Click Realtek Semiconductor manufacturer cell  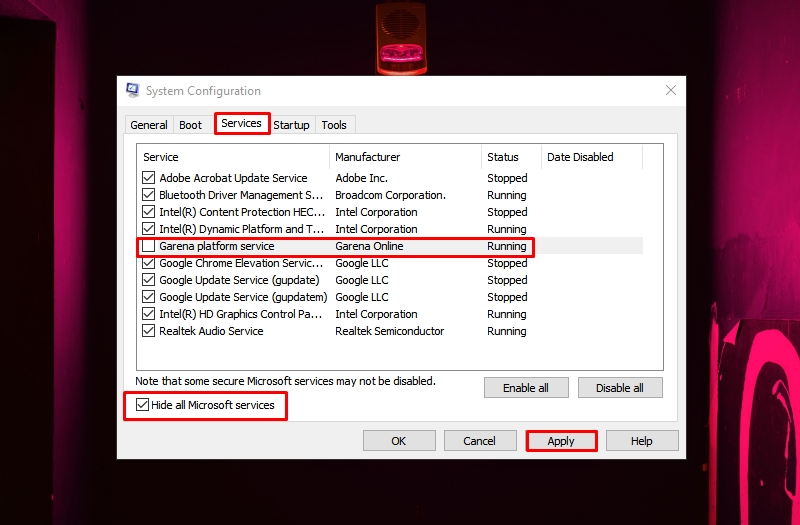(x=390, y=331)
